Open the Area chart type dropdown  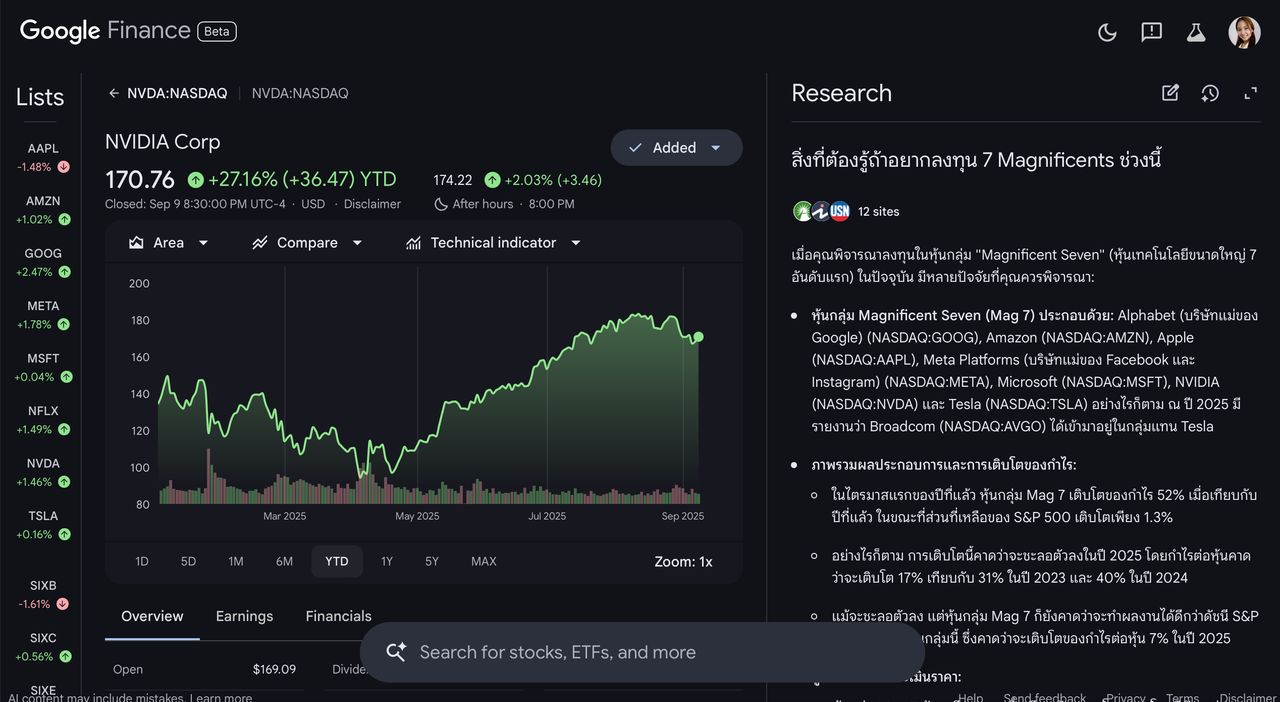169,243
